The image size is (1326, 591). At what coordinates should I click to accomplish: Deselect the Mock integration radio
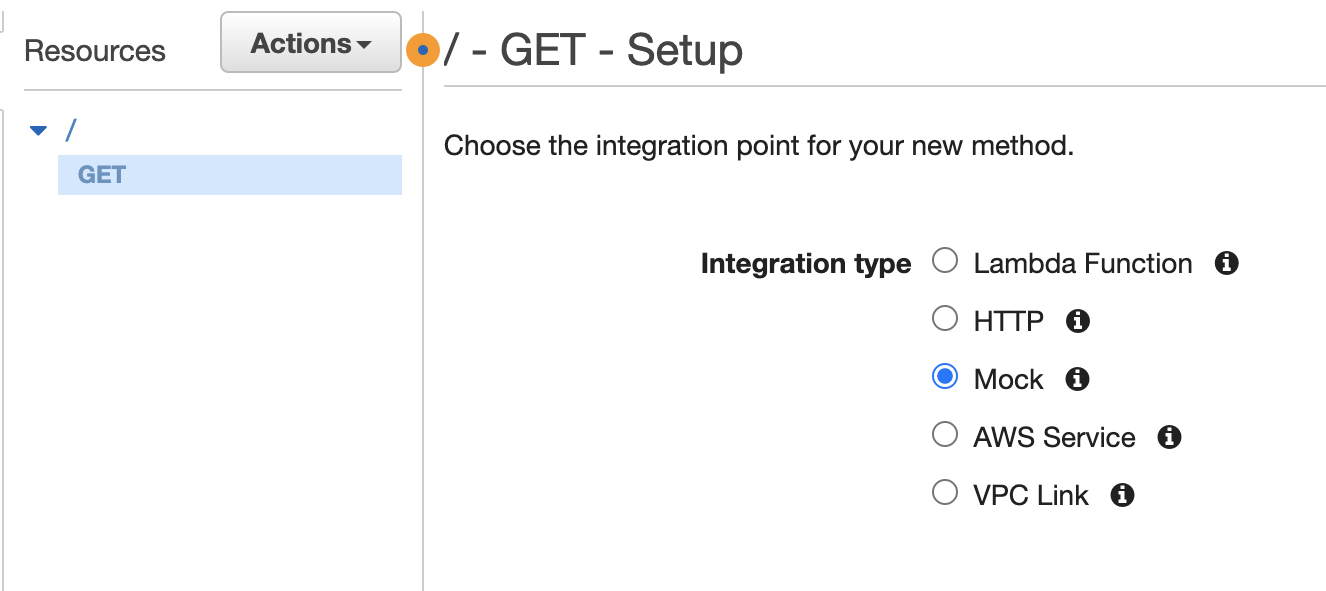pos(945,376)
